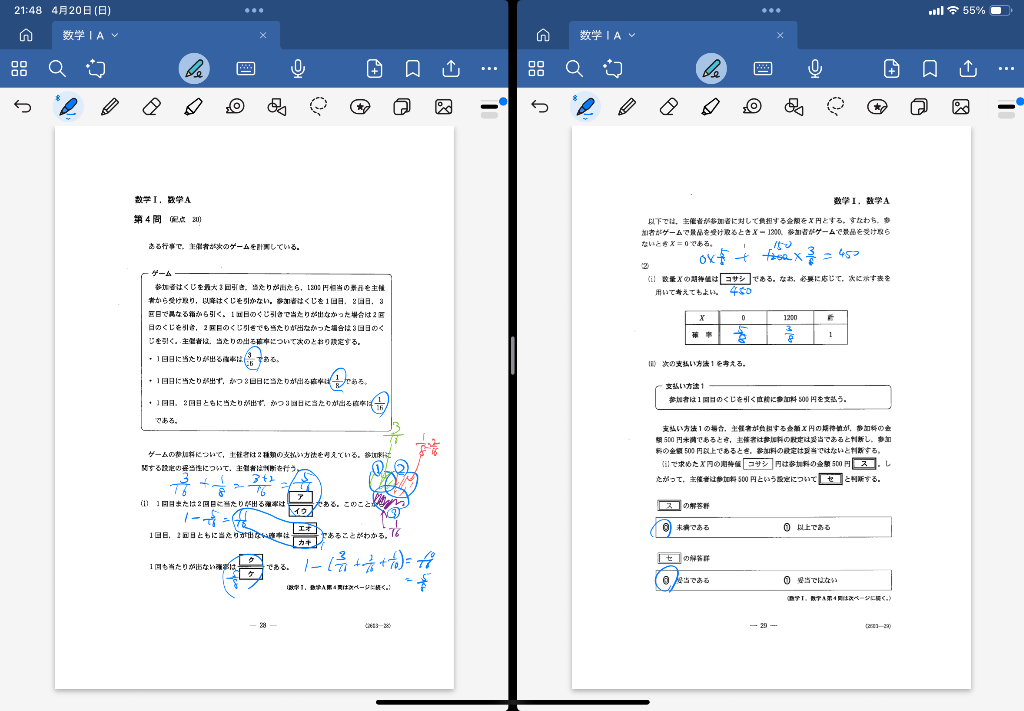
Task: Select the highlighter tool in the left pane
Action: (193, 106)
